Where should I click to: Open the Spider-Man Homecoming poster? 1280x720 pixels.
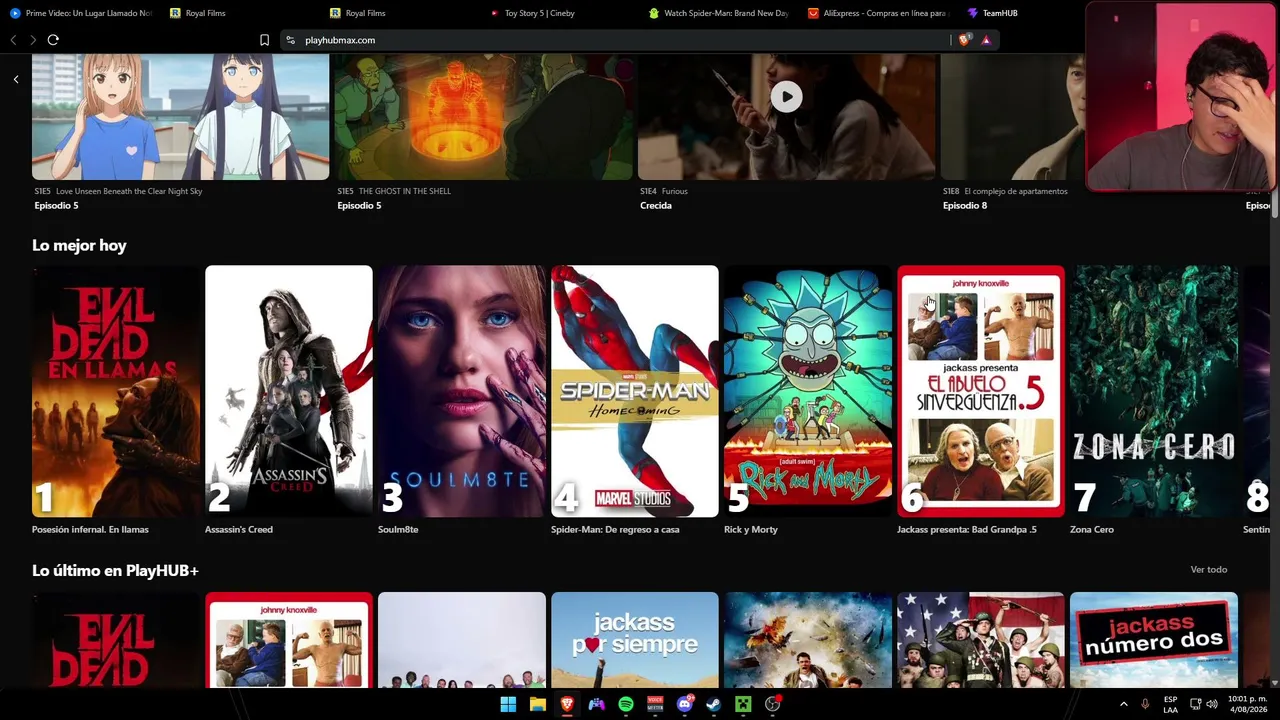point(634,391)
